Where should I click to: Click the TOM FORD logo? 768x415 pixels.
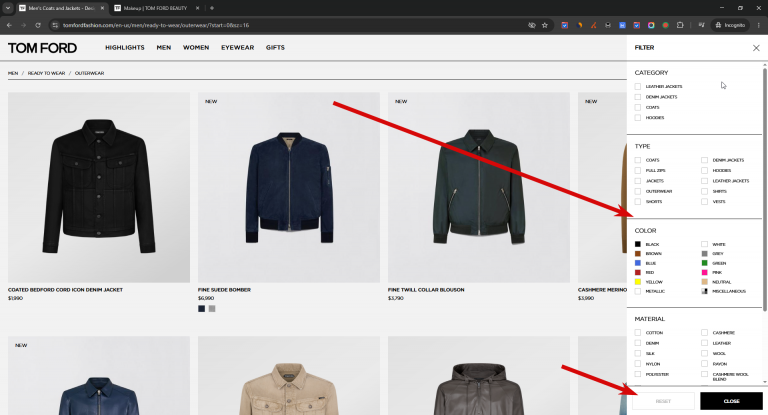point(42,48)
